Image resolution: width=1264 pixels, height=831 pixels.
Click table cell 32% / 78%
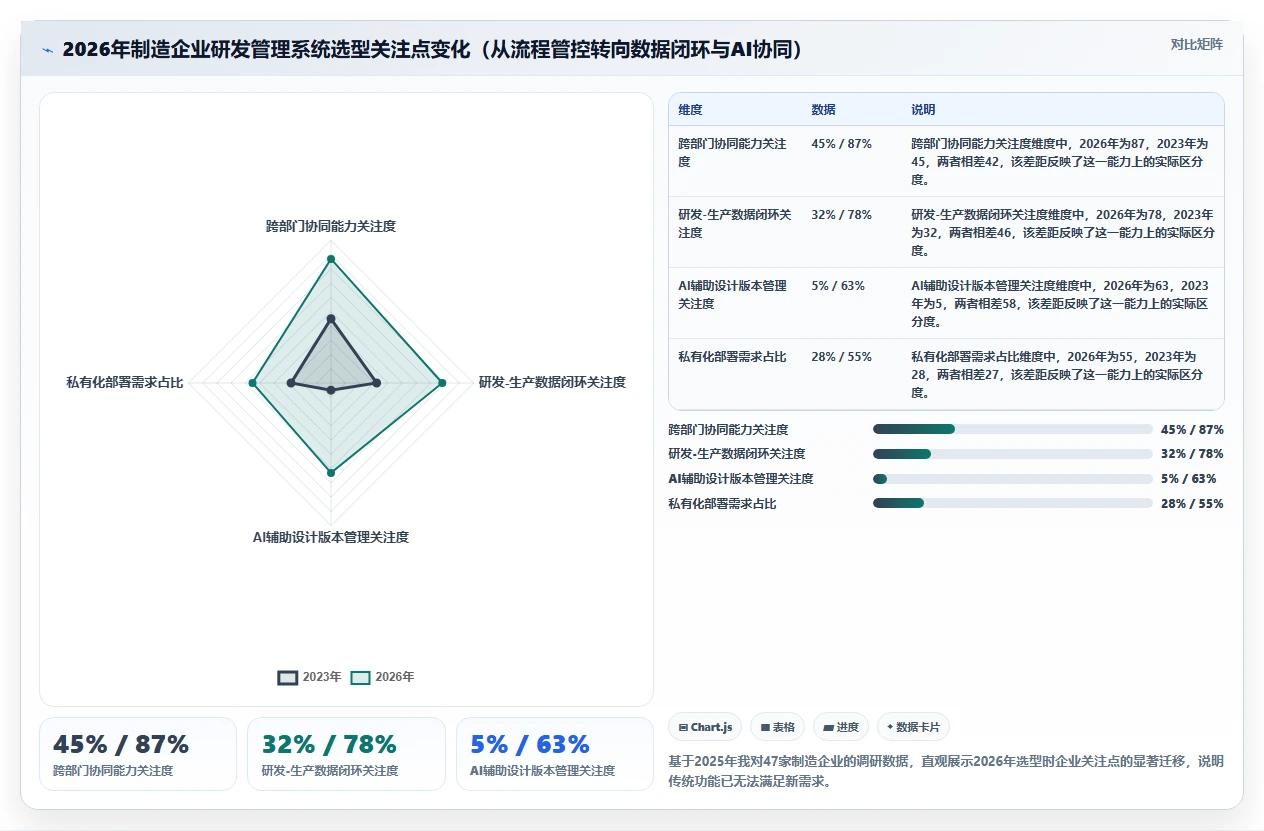(841, 215)
